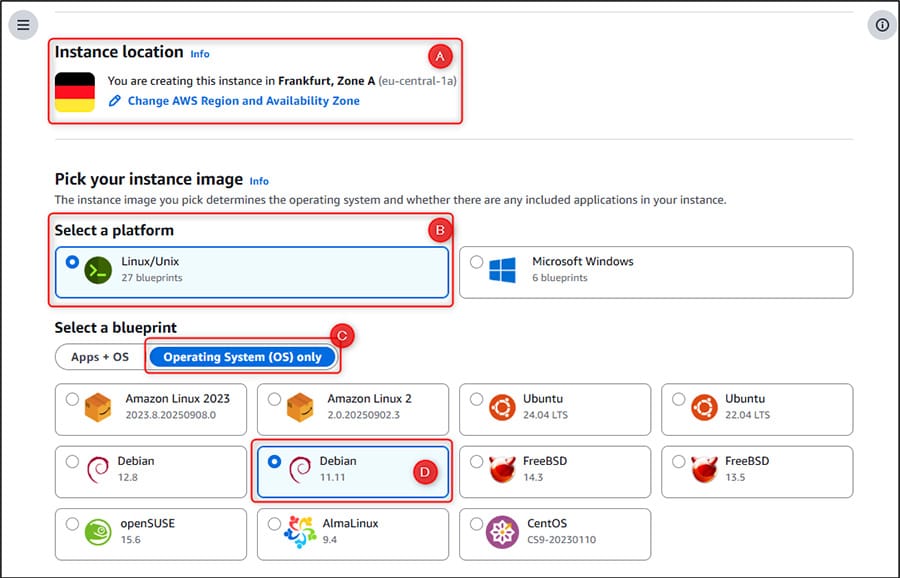Click the FreeBSD 14.3 logo
900x578 pixels.
coord(502,469)
